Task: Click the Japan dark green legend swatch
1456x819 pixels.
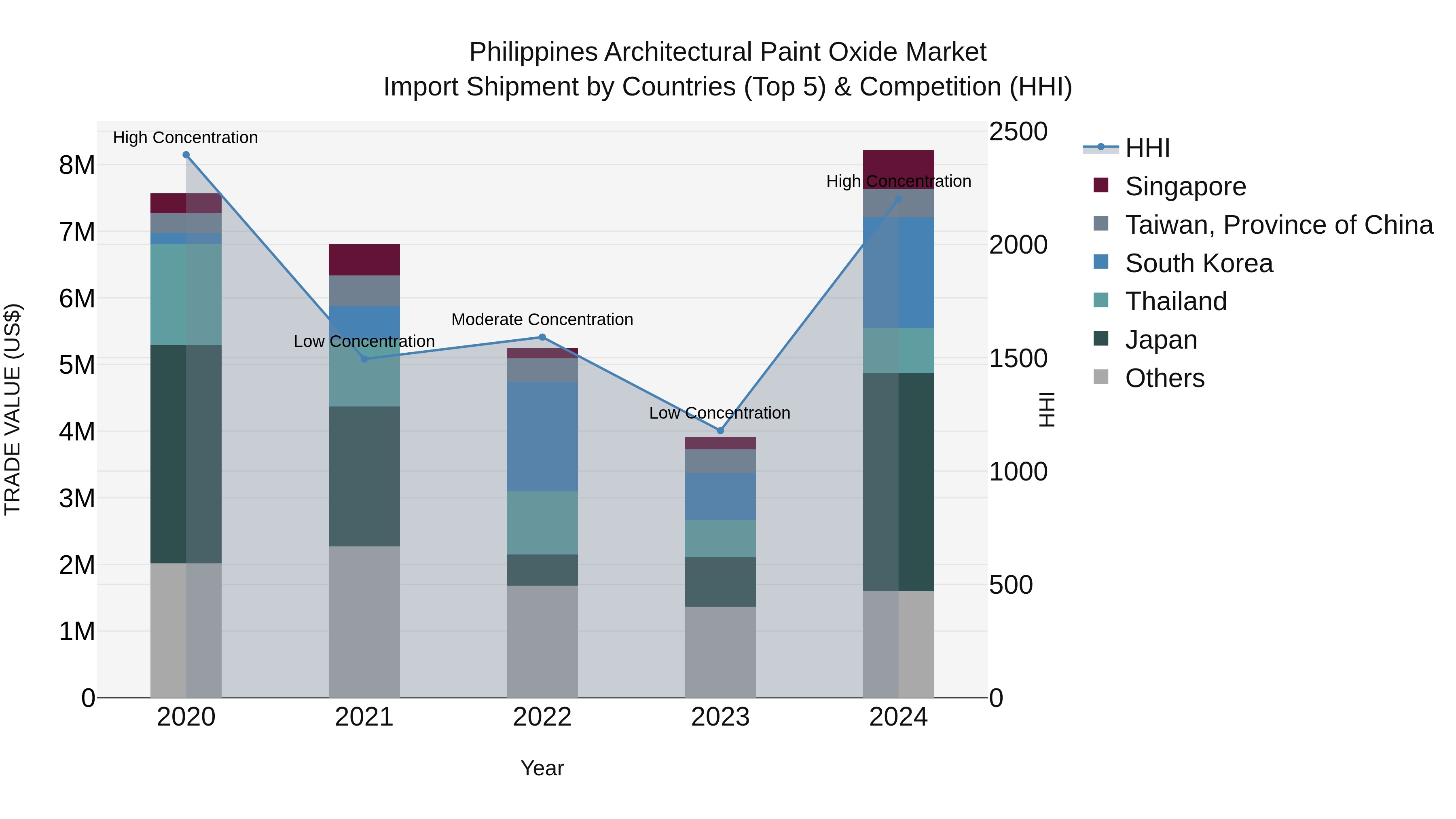Action: click(1101, 339)
